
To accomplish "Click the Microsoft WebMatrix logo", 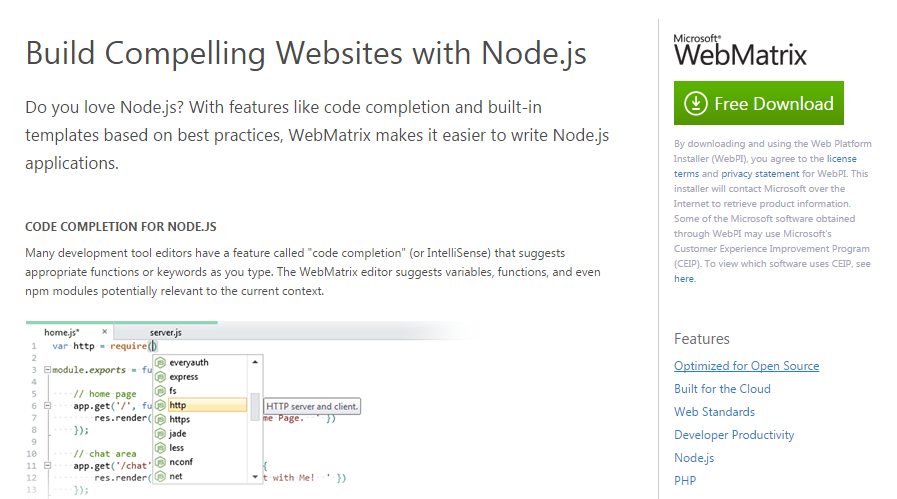I will coord(740,50).
